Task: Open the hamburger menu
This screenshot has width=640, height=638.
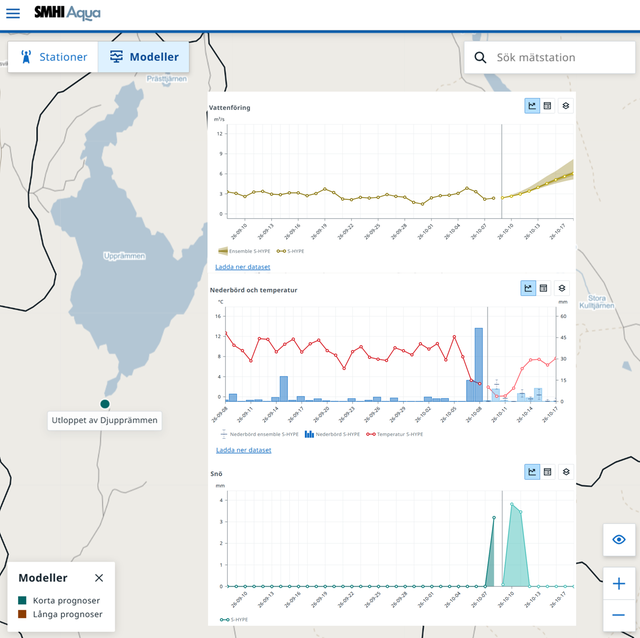Action: tap(13, 13)
